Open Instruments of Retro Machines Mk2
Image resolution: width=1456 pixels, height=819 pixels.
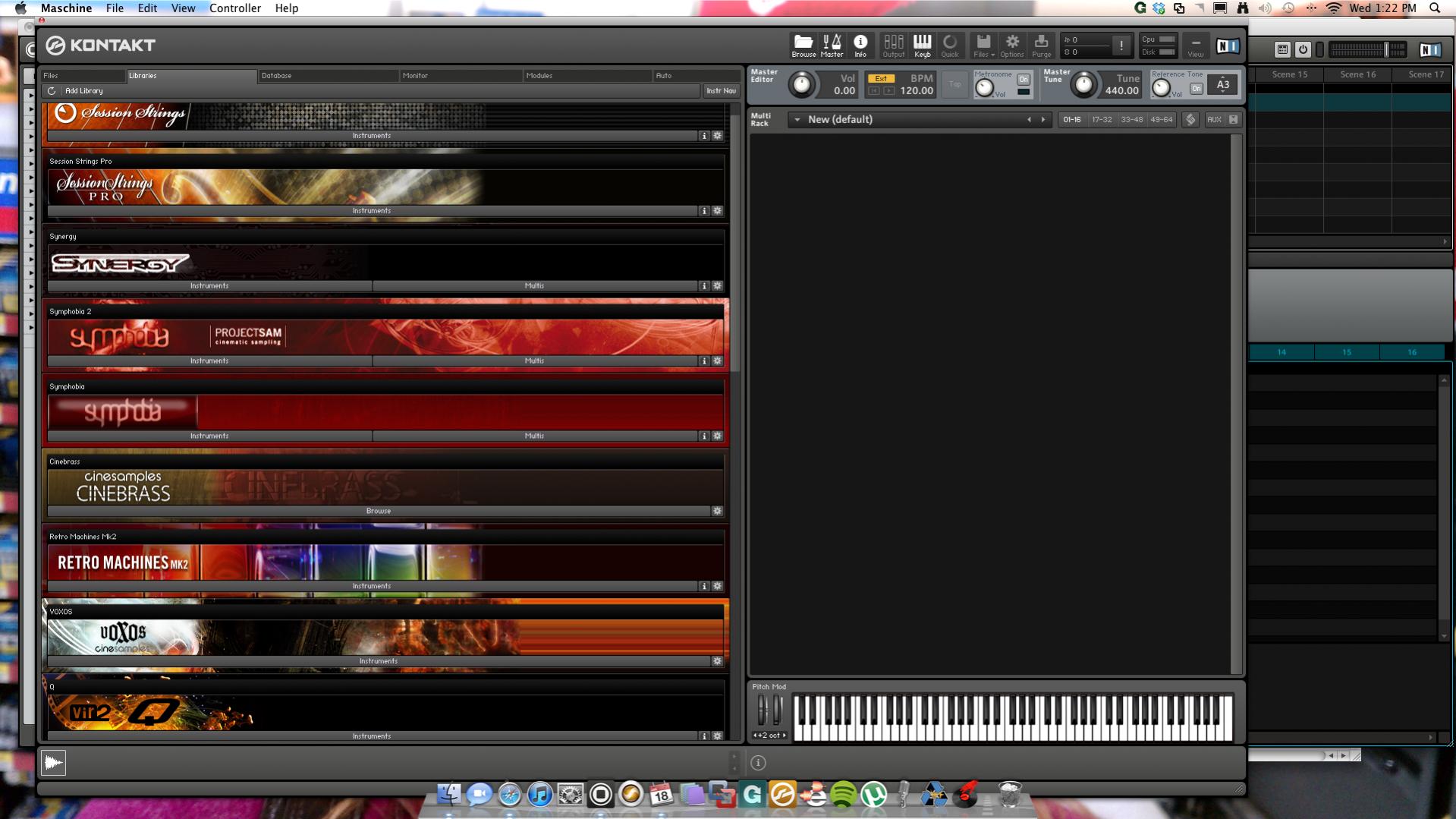point(372,587)
